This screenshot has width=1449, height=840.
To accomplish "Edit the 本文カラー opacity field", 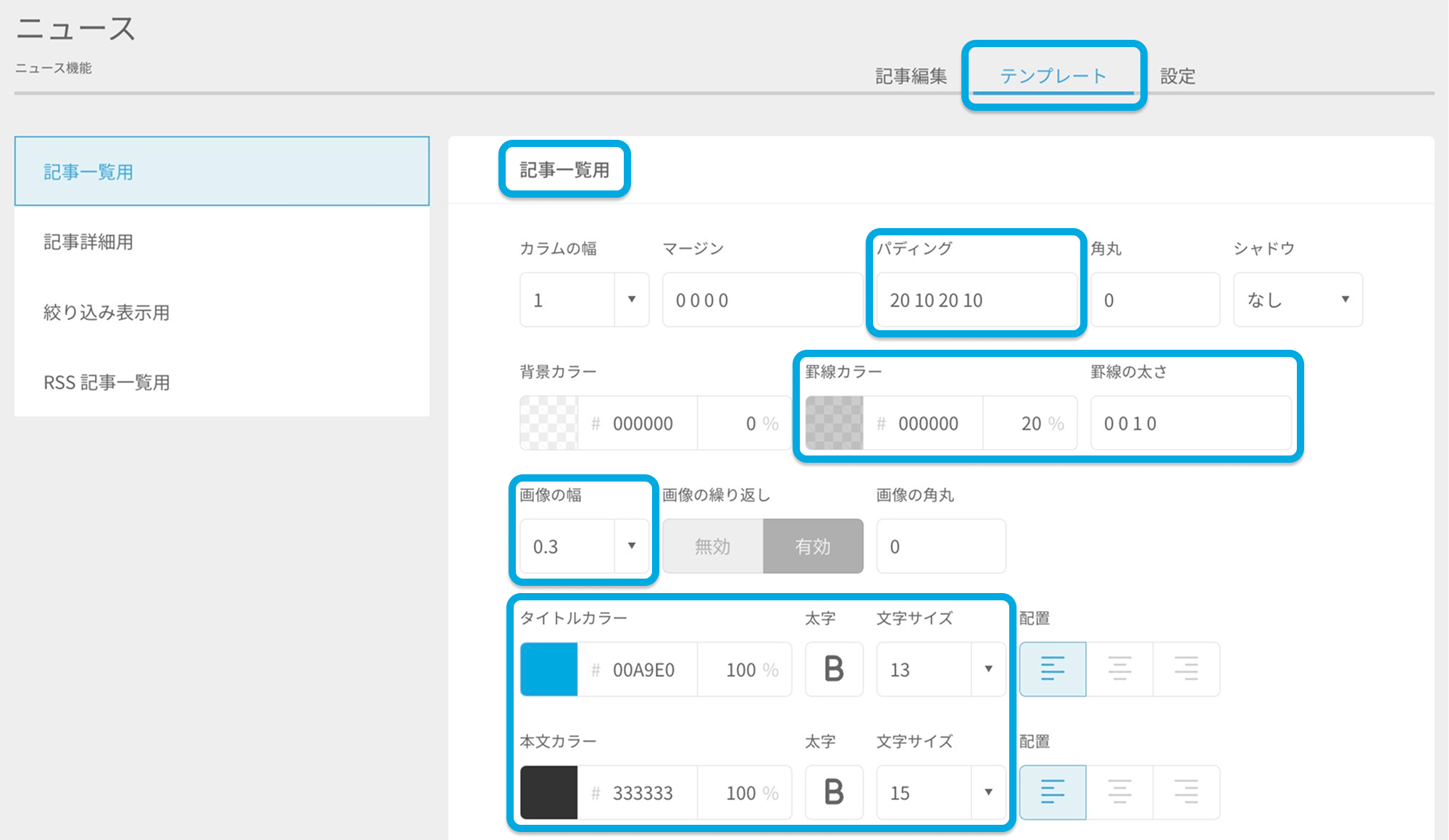I will coord(745,792).
